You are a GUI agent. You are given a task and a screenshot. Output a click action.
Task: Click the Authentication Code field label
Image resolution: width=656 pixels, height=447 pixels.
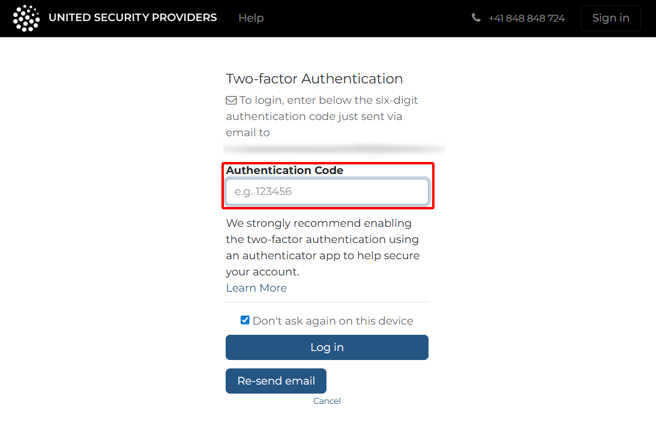tap(284, 170)
